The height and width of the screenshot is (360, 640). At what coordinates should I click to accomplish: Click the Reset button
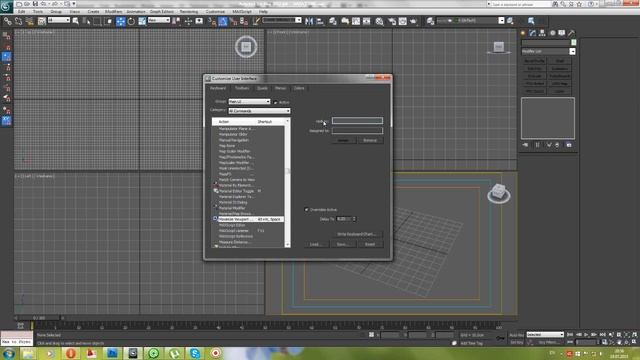tap(370, 244)
